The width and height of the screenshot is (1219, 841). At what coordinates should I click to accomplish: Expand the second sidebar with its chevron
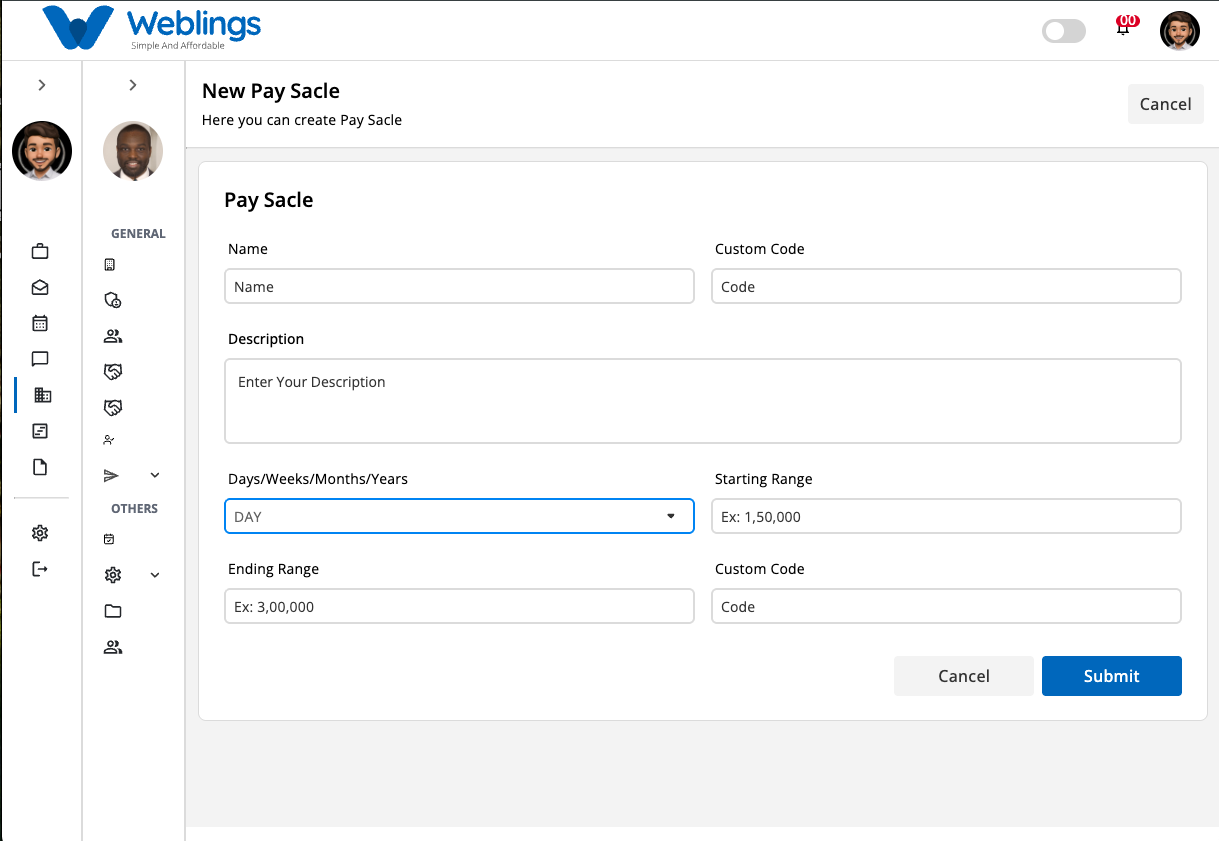[x=133, y=85]
